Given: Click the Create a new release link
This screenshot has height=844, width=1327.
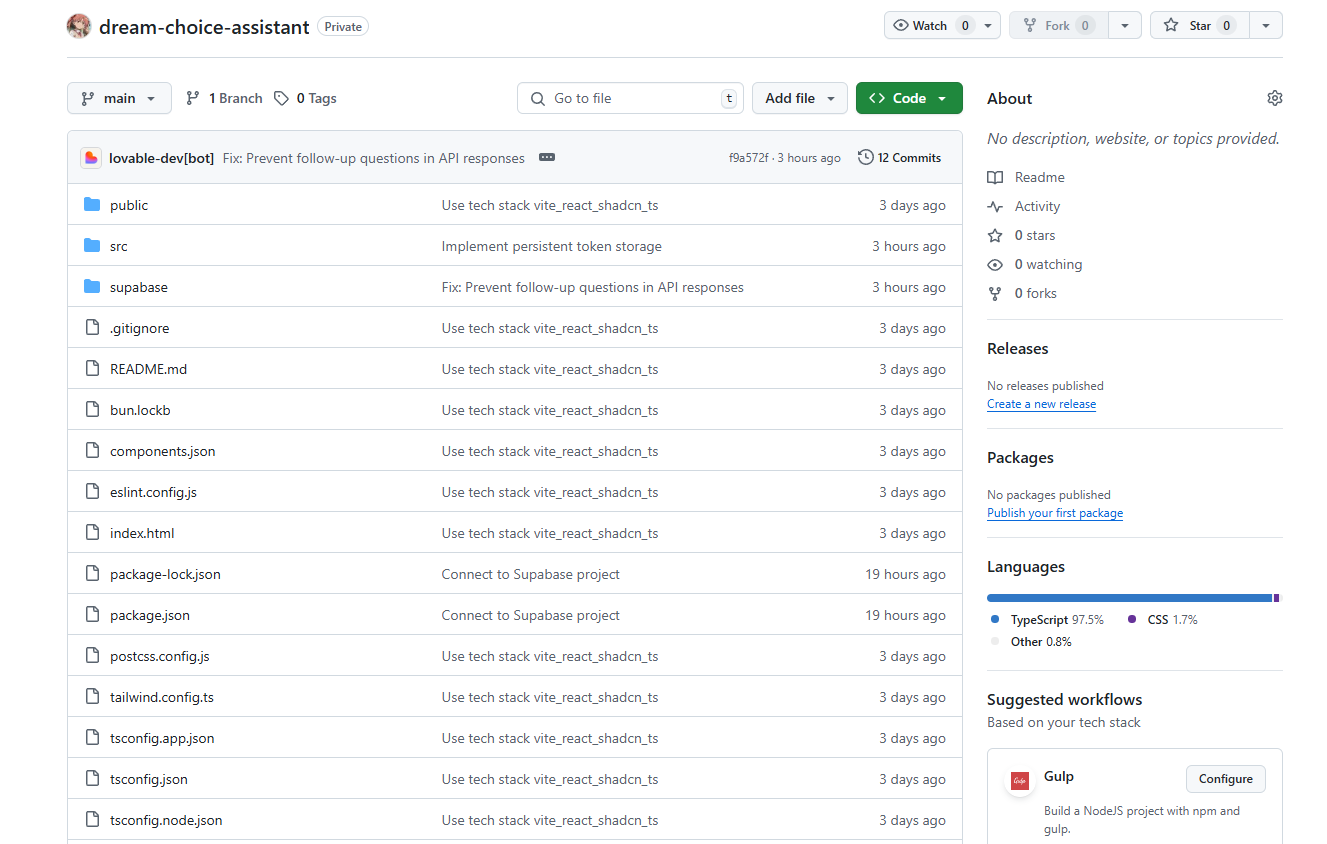Looking at the screenshot, I should [x=1041, y=404].
